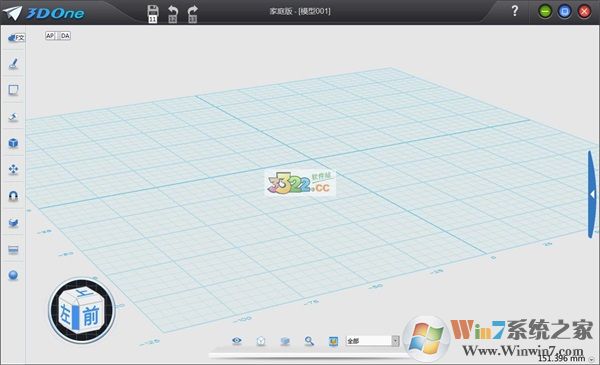Choose the display mode cube icon in bottom bar
600x365 pixels.
285,341
